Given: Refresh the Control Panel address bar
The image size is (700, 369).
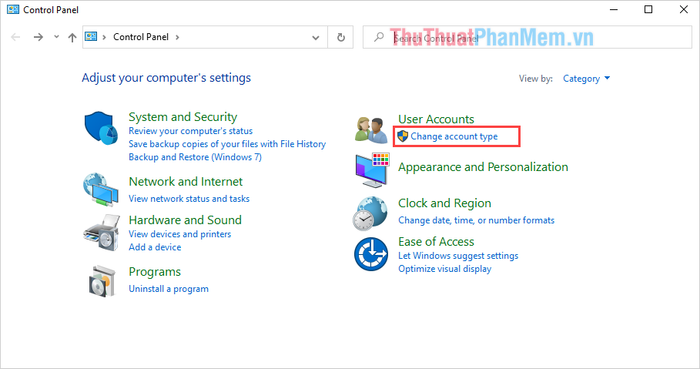Looking at the screenshot, I should click(341, 37).
